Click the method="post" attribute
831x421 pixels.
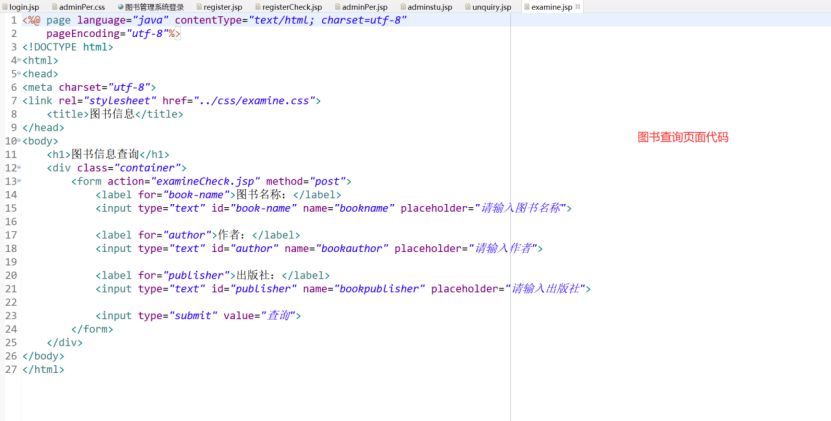pyautogui.click(x=306, y=181)
